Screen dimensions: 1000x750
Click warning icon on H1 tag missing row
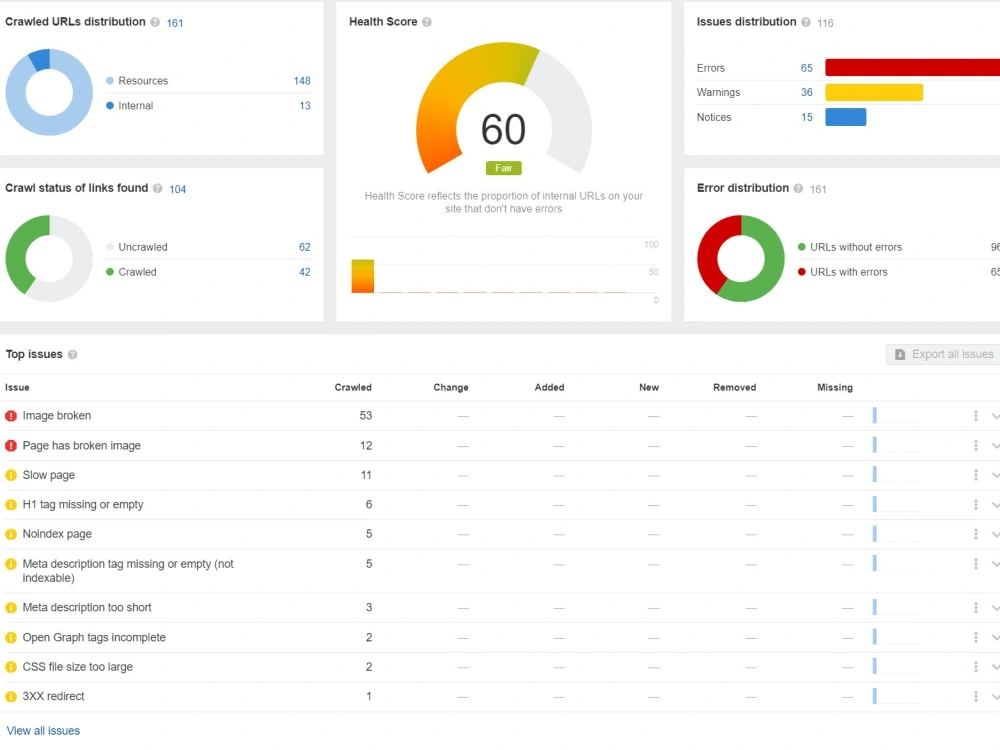[x=11, y=504]
